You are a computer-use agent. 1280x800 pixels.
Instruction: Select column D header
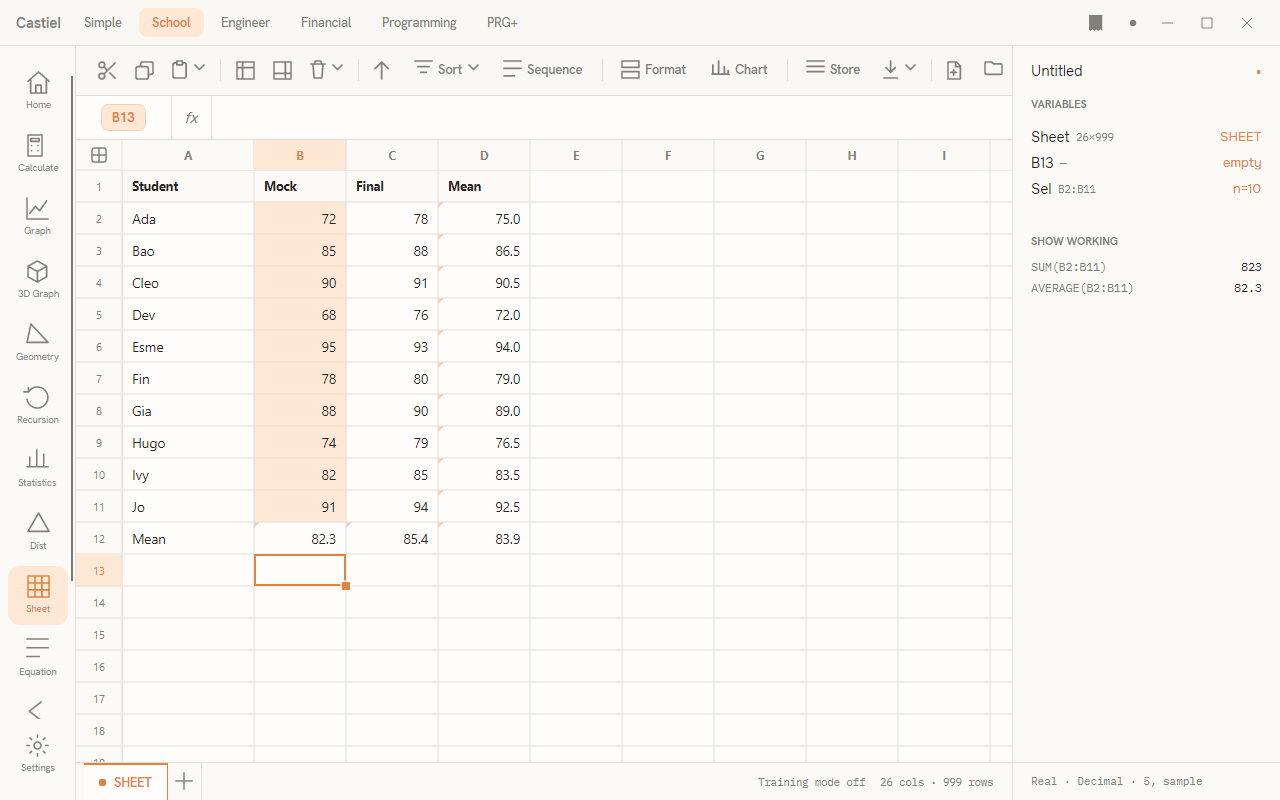484,155
